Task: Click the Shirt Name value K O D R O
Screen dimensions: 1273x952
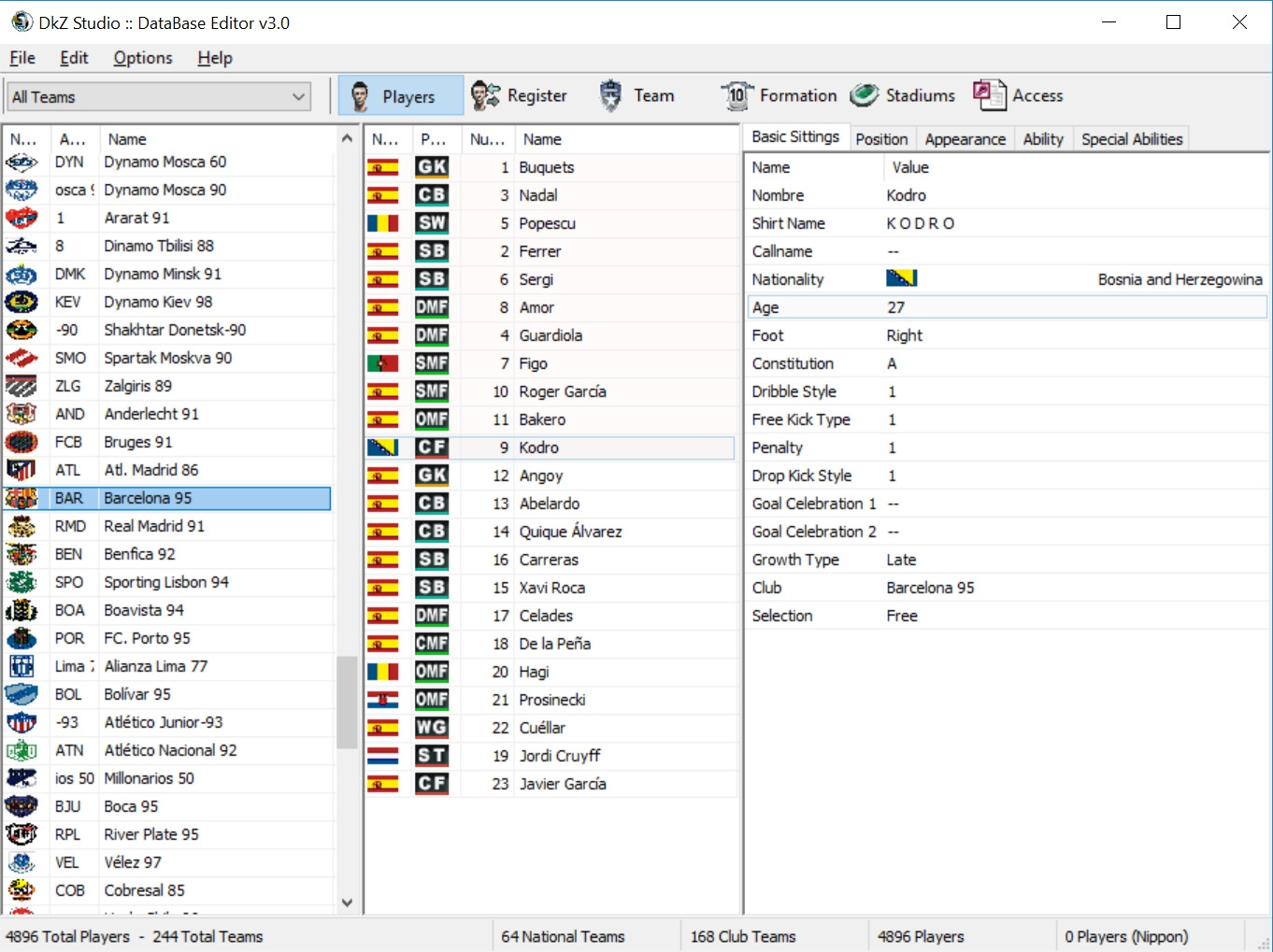Action: 921,223
